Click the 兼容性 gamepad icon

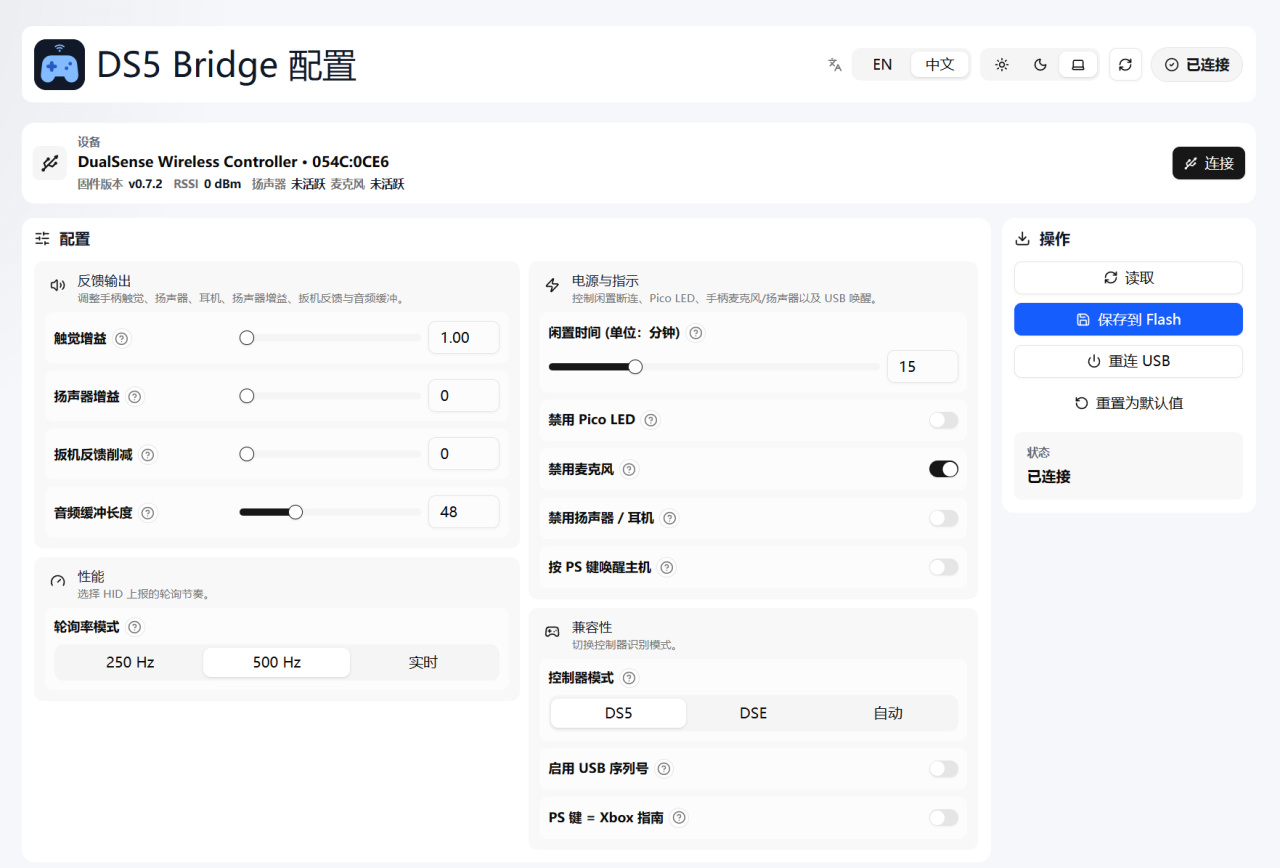[x=552, y=632]
